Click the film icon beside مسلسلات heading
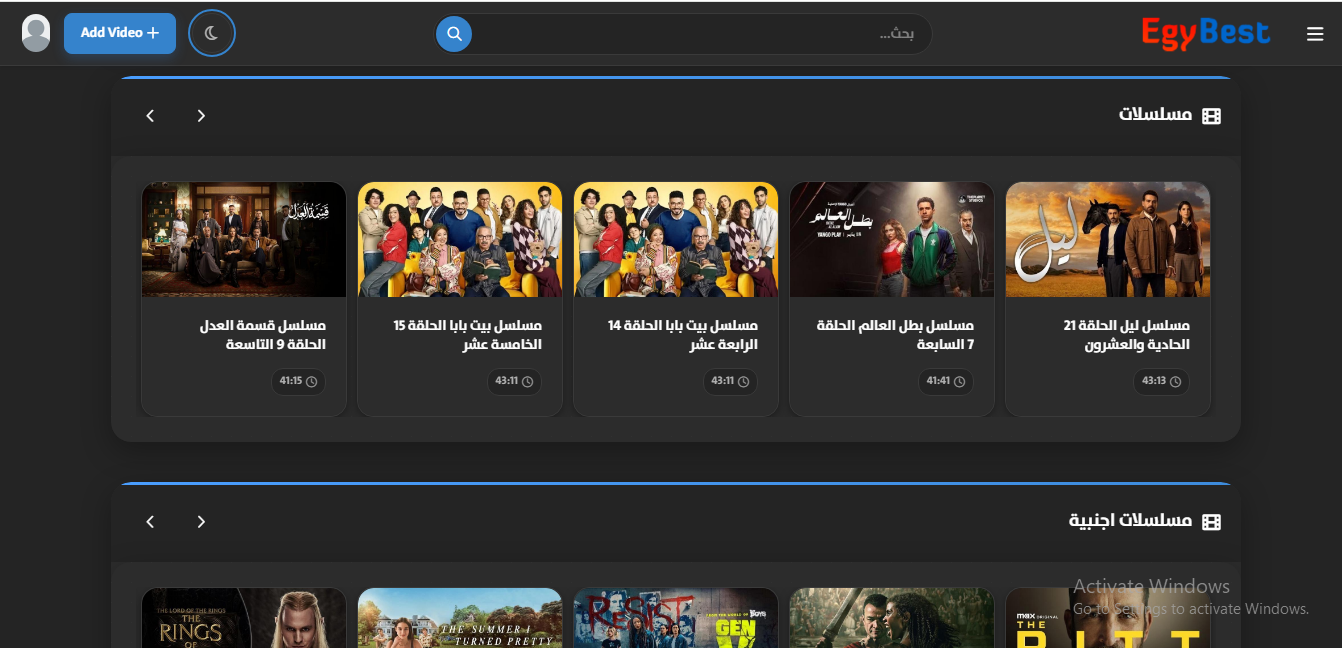Image resolution: width=1342 pixels, height=648 pixels. pos(1211,116)
